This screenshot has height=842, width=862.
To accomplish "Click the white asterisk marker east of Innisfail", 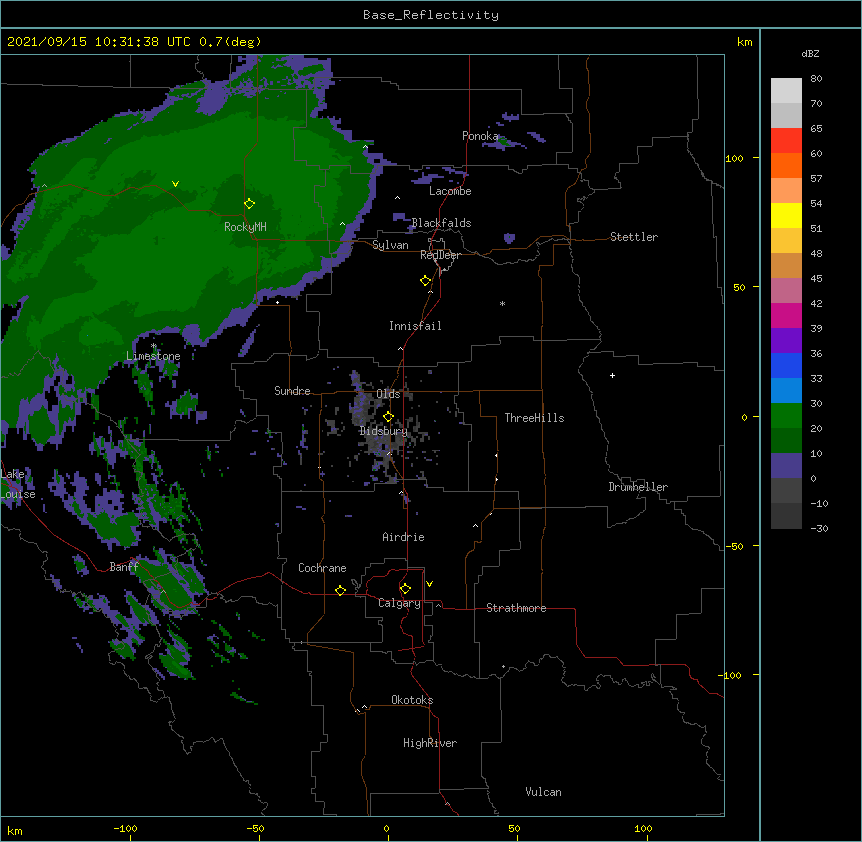I will click(x=502, y=303).
